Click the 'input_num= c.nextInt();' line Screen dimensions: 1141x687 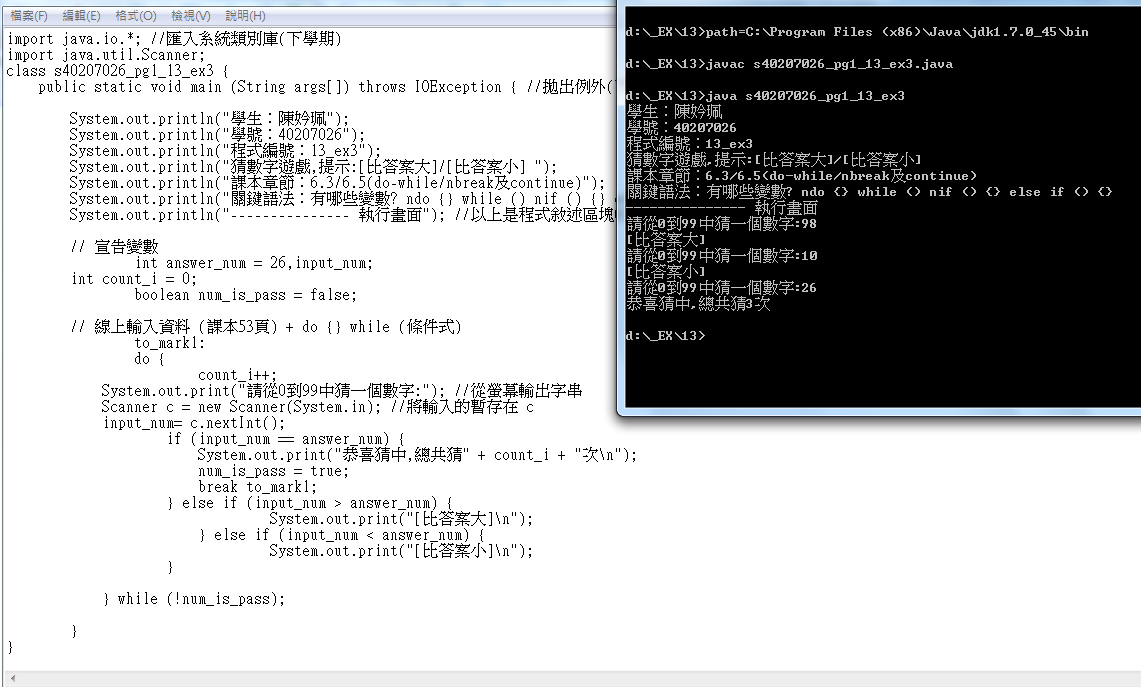click(x=194, y=424)
